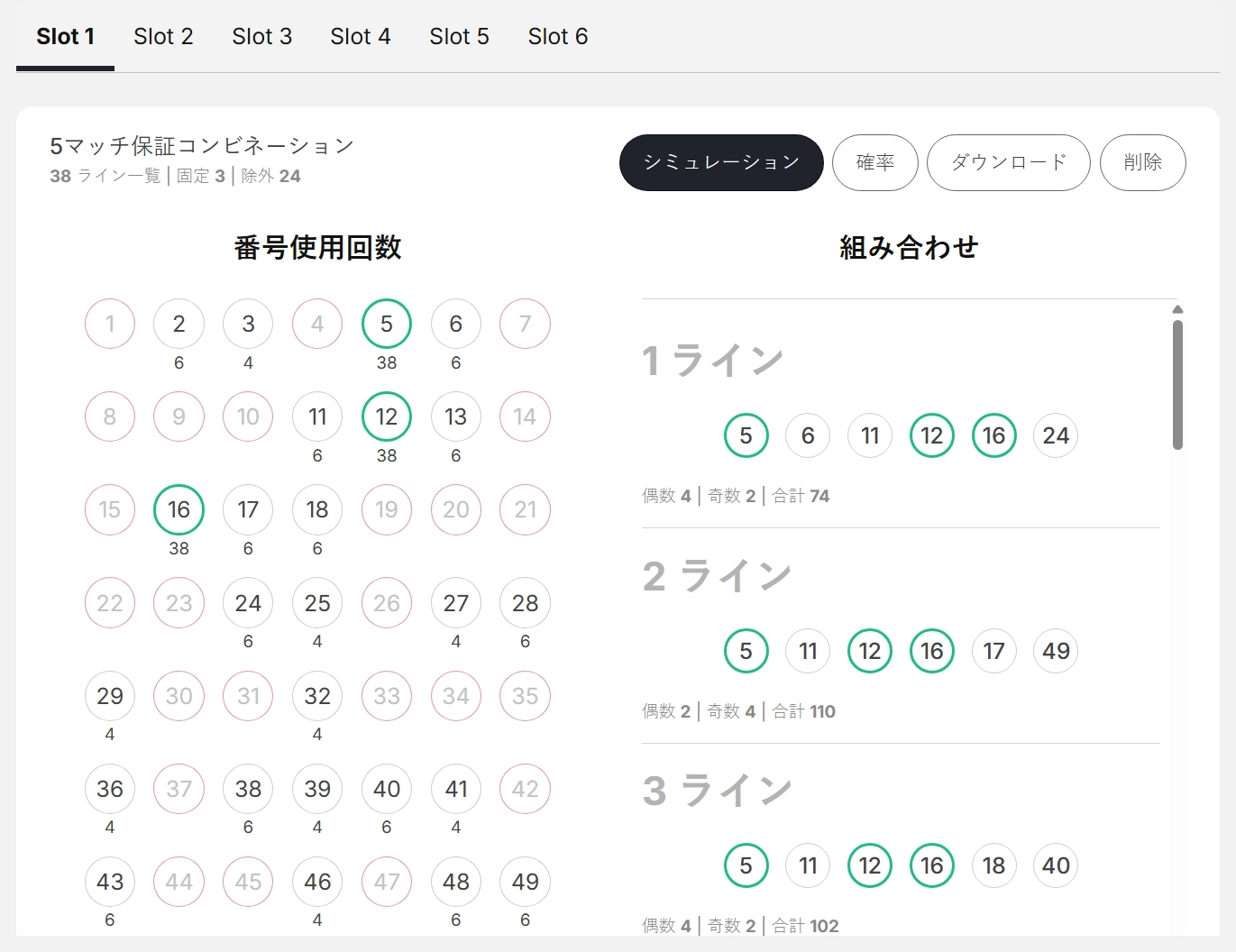
Task: Switch to the Slot 2 tab
Action: pos(163,36)
